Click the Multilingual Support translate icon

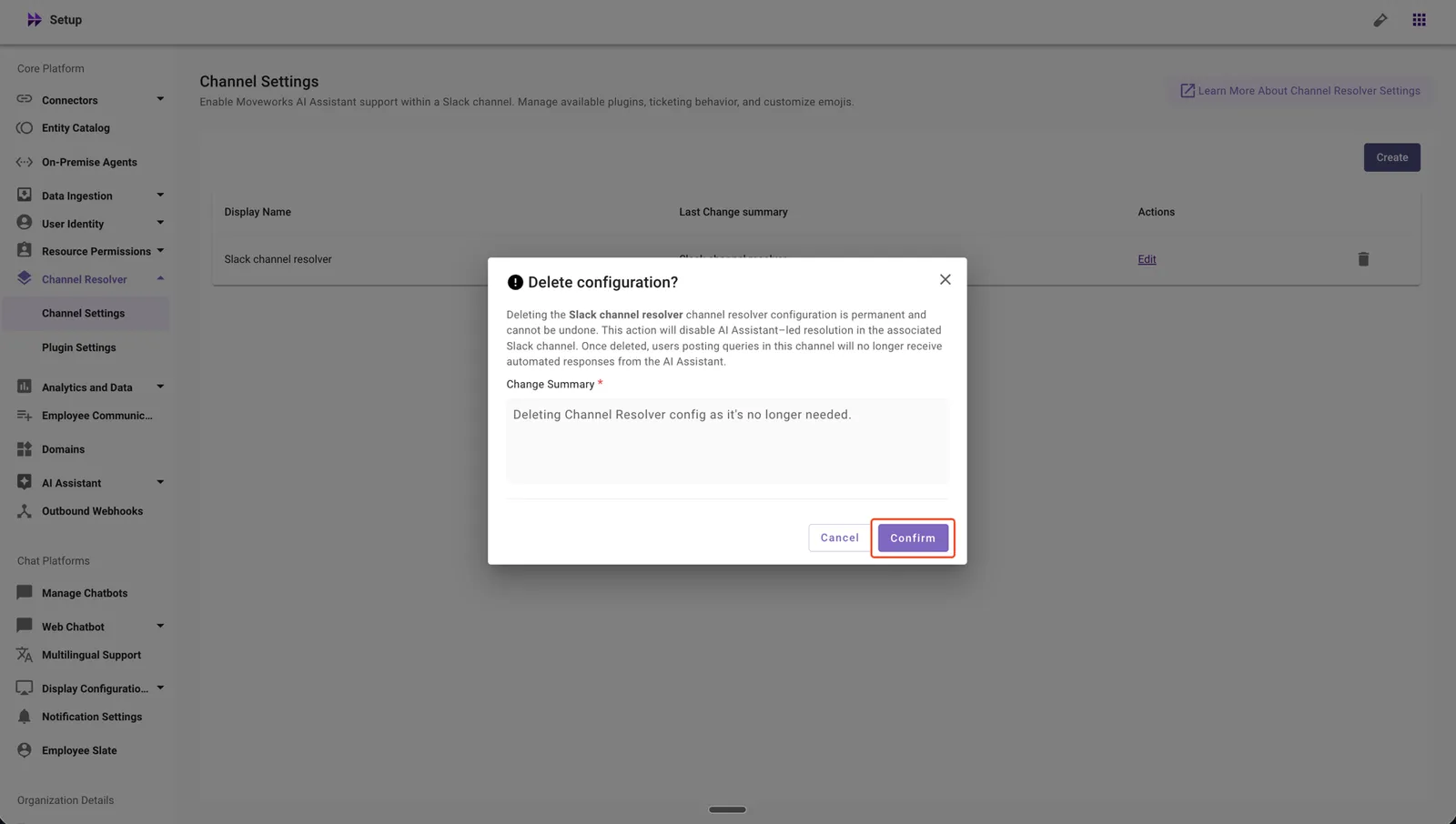coord(25,655)
